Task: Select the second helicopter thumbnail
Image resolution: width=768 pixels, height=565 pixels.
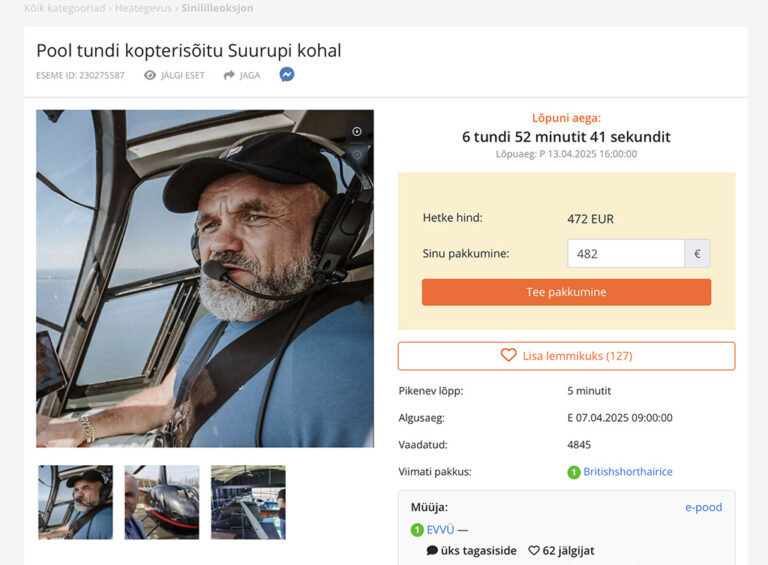Action: tap(161, 502)
